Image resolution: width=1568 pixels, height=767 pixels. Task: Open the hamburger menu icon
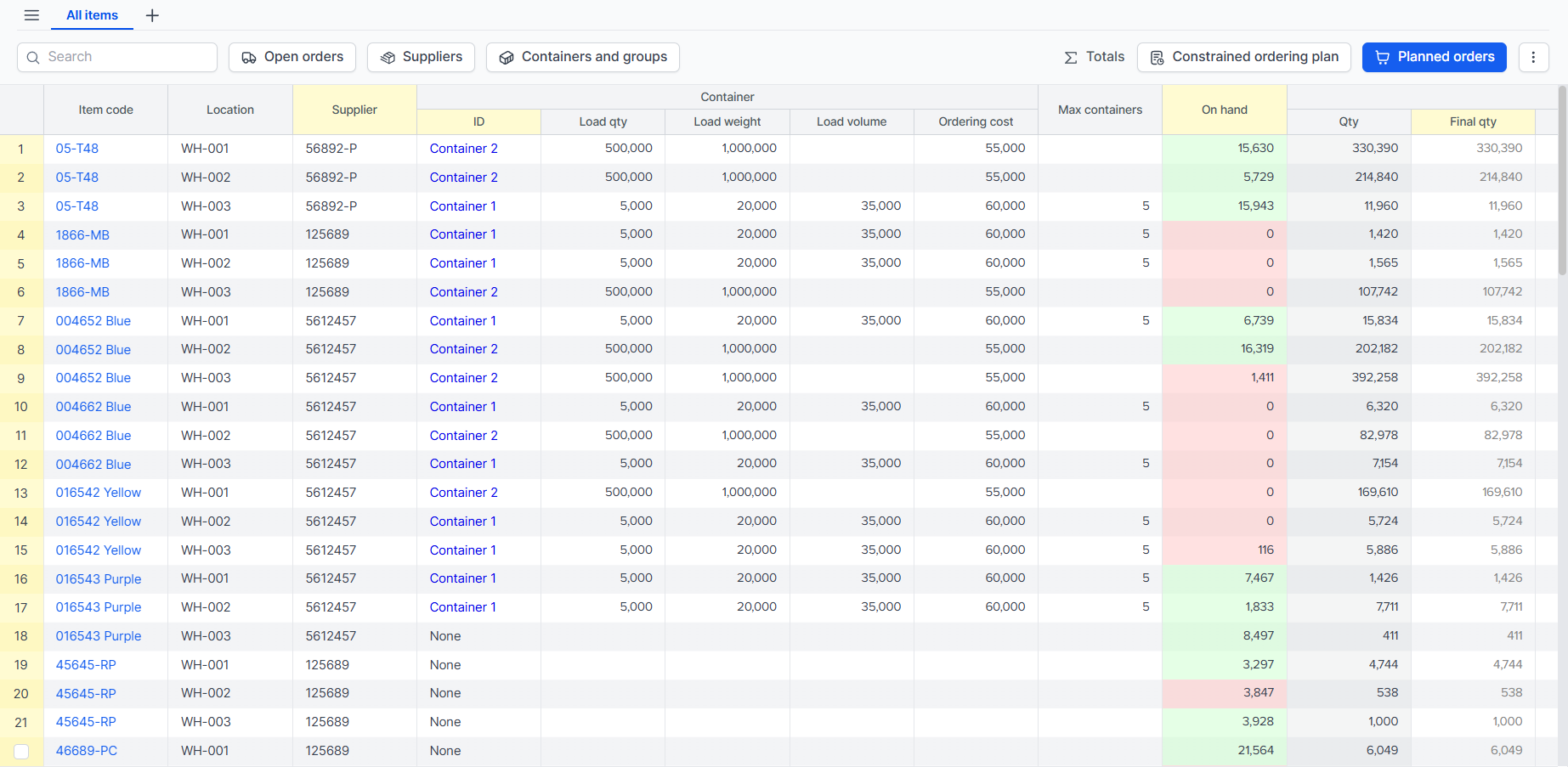[31, 15]
